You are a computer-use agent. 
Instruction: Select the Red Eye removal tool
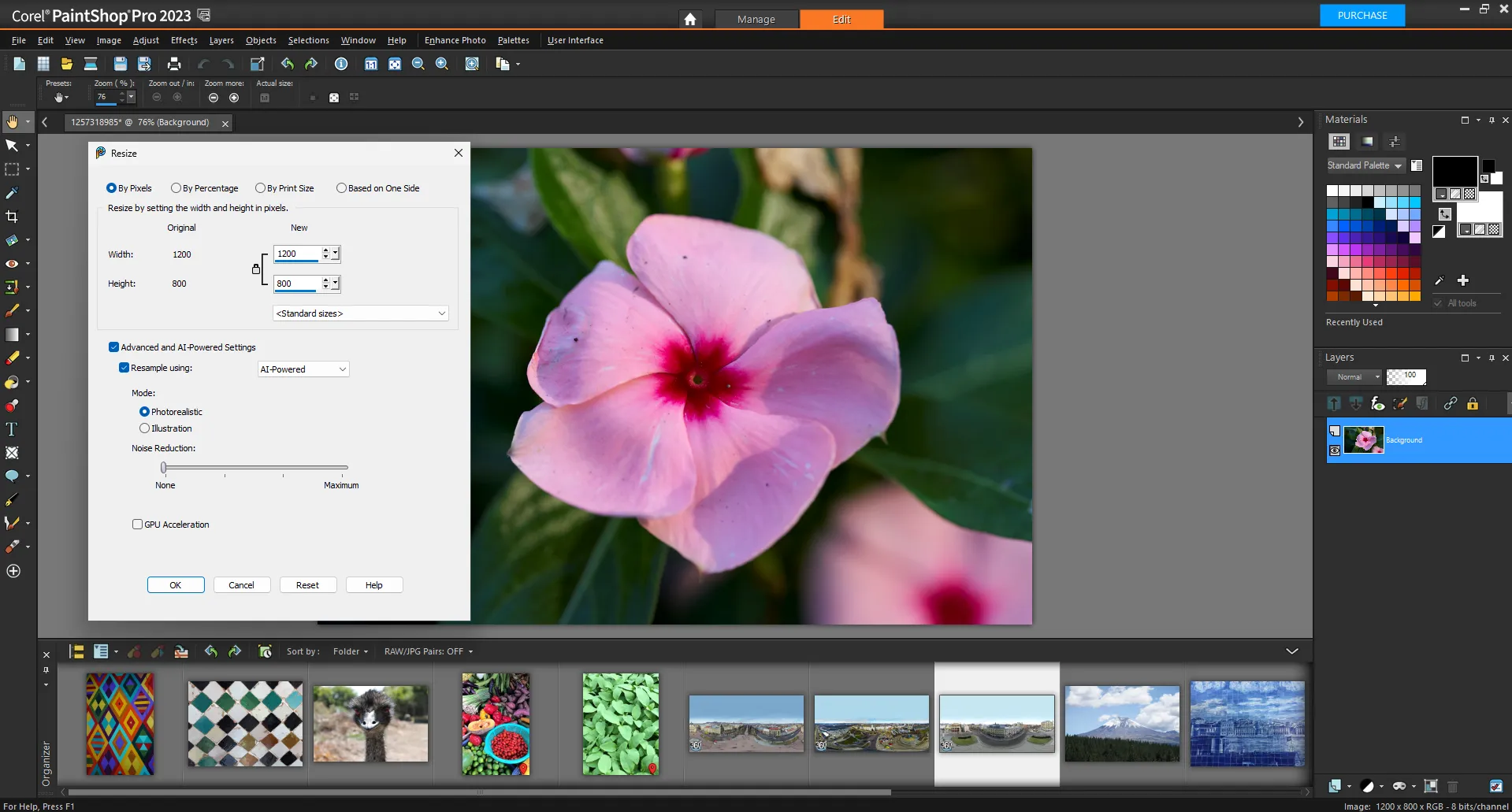(x=13, y=263)
